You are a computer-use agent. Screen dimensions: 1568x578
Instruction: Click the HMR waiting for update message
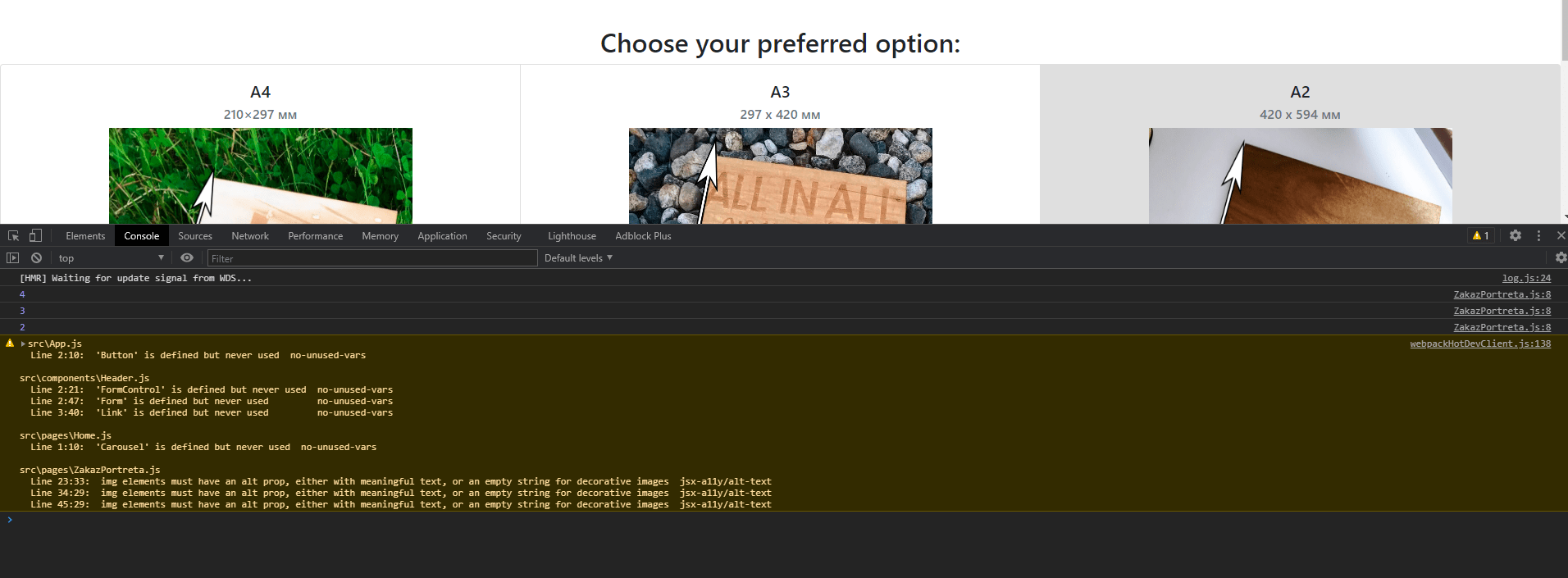pyautogui.click(x=135, y=278)
